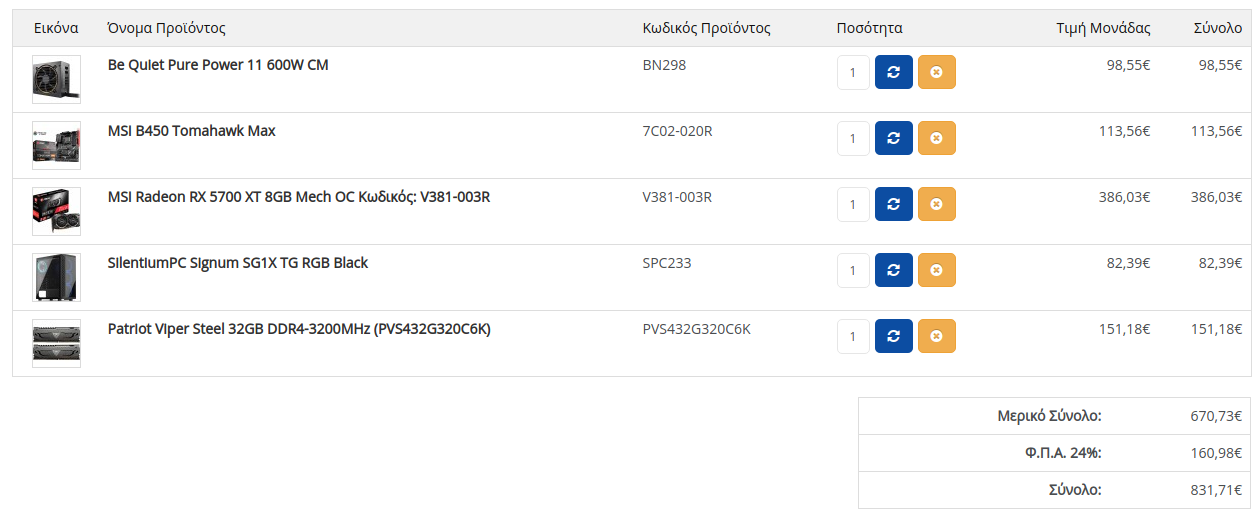Click quantity field for Be Quiet power supply

click(x=853, y=72)
